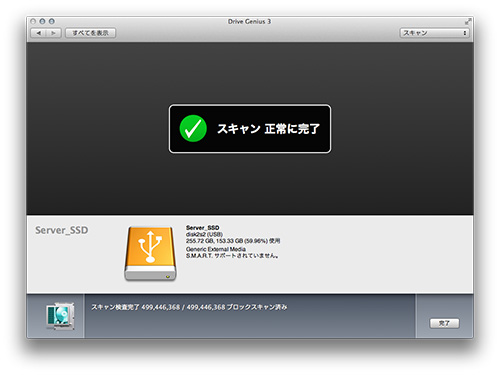Screen dimensions: 500x375
Task: Click the すべてを表示 button
Action: [x=90, y=33]
